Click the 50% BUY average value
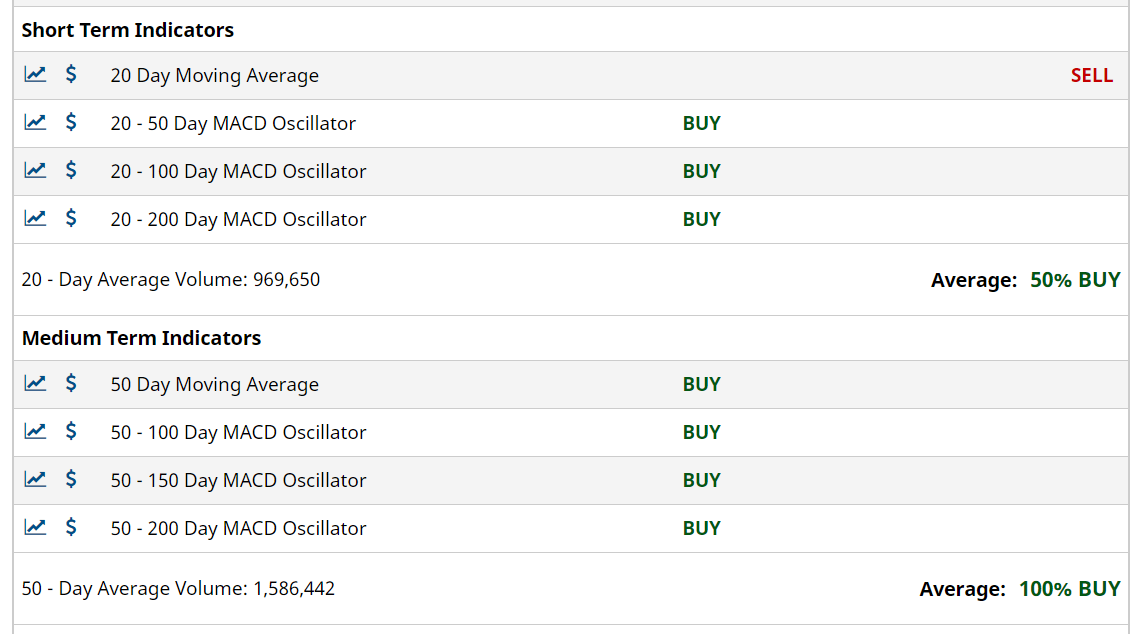 1075,280
